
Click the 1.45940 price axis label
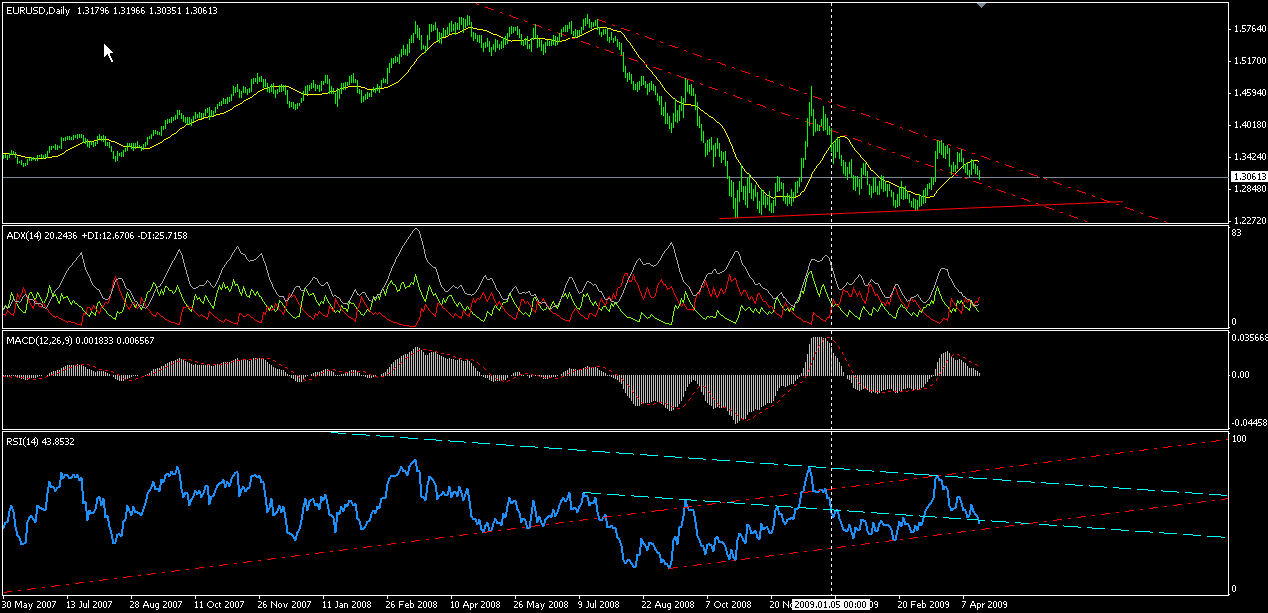point(1250,93)
